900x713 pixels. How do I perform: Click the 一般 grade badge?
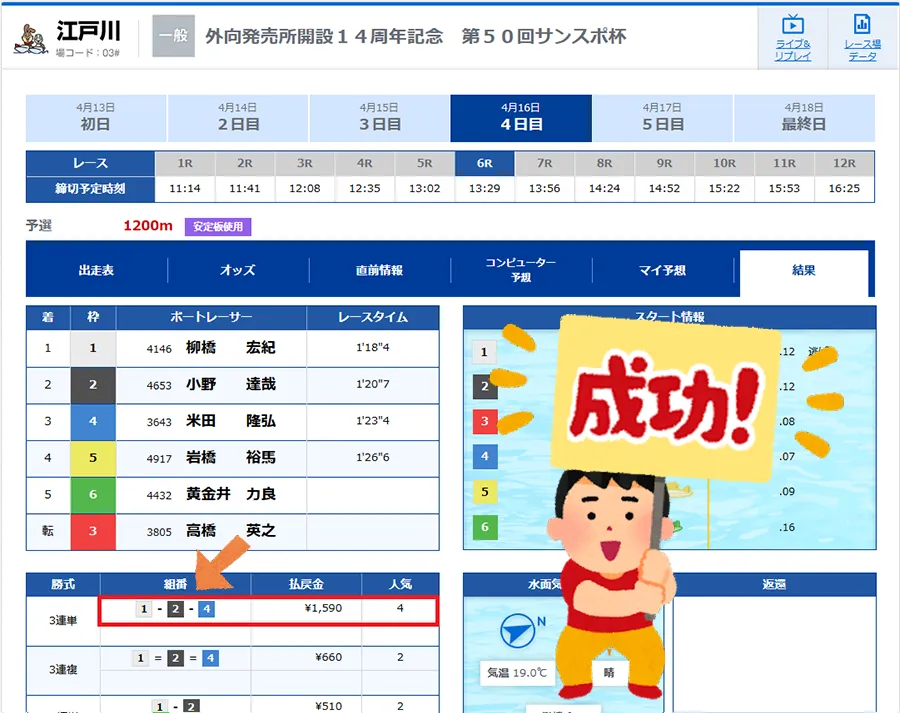click(173, 36)
